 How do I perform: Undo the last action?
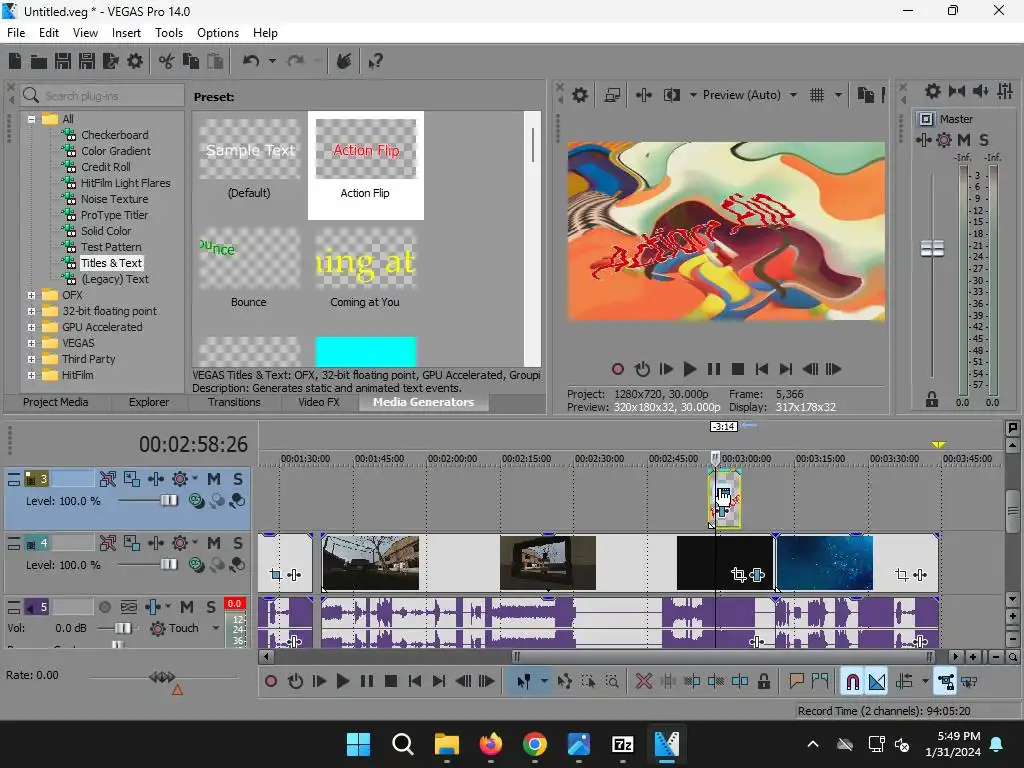coord(251,61)
